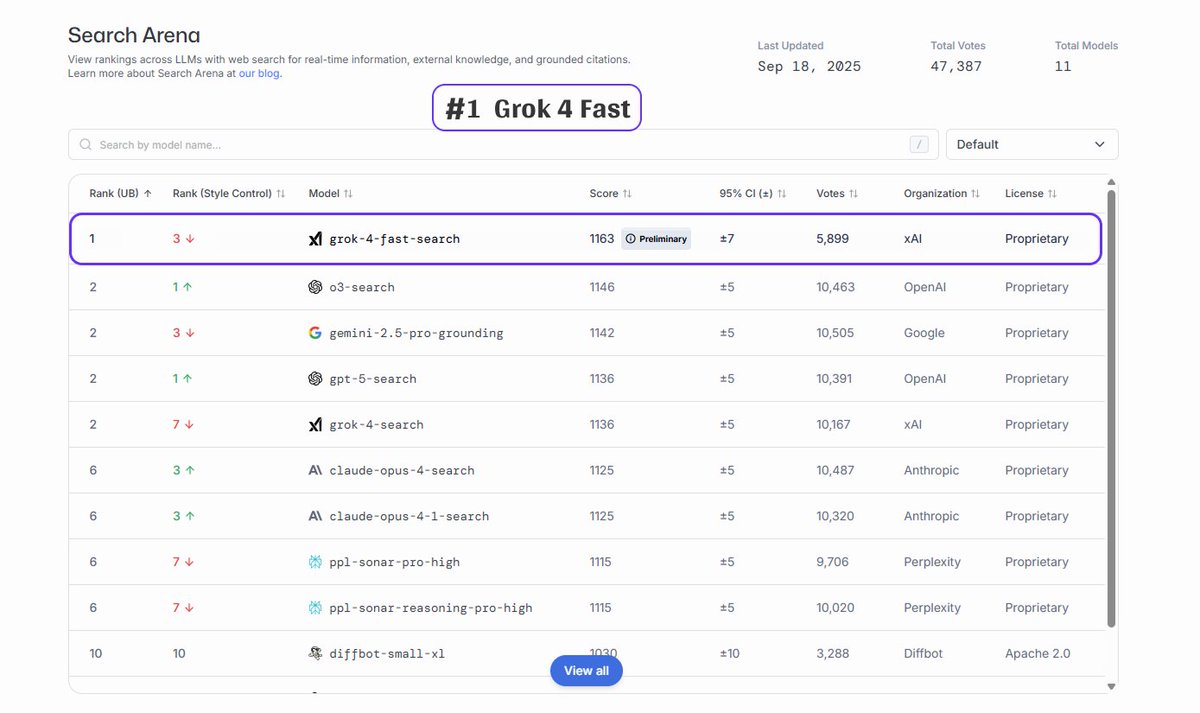Click the Total Models count 11

coord(1063,66)
